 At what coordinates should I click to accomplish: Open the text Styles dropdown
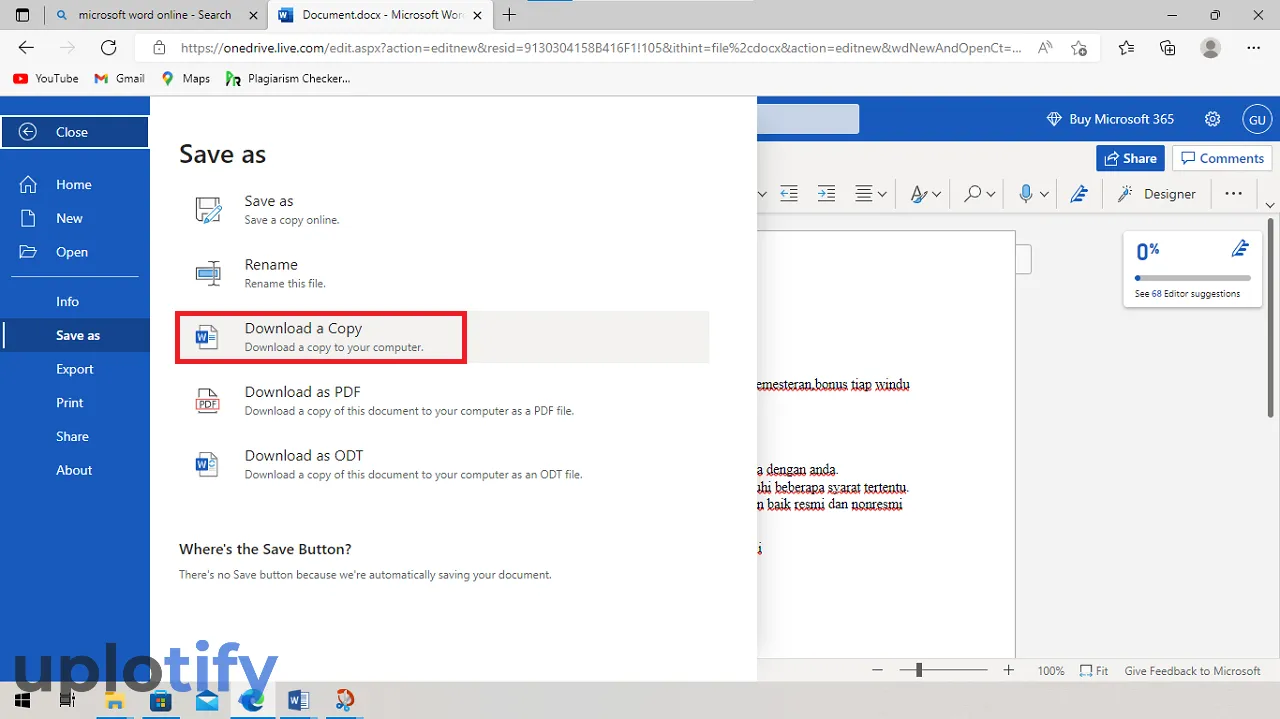click(x=925, y=194)
